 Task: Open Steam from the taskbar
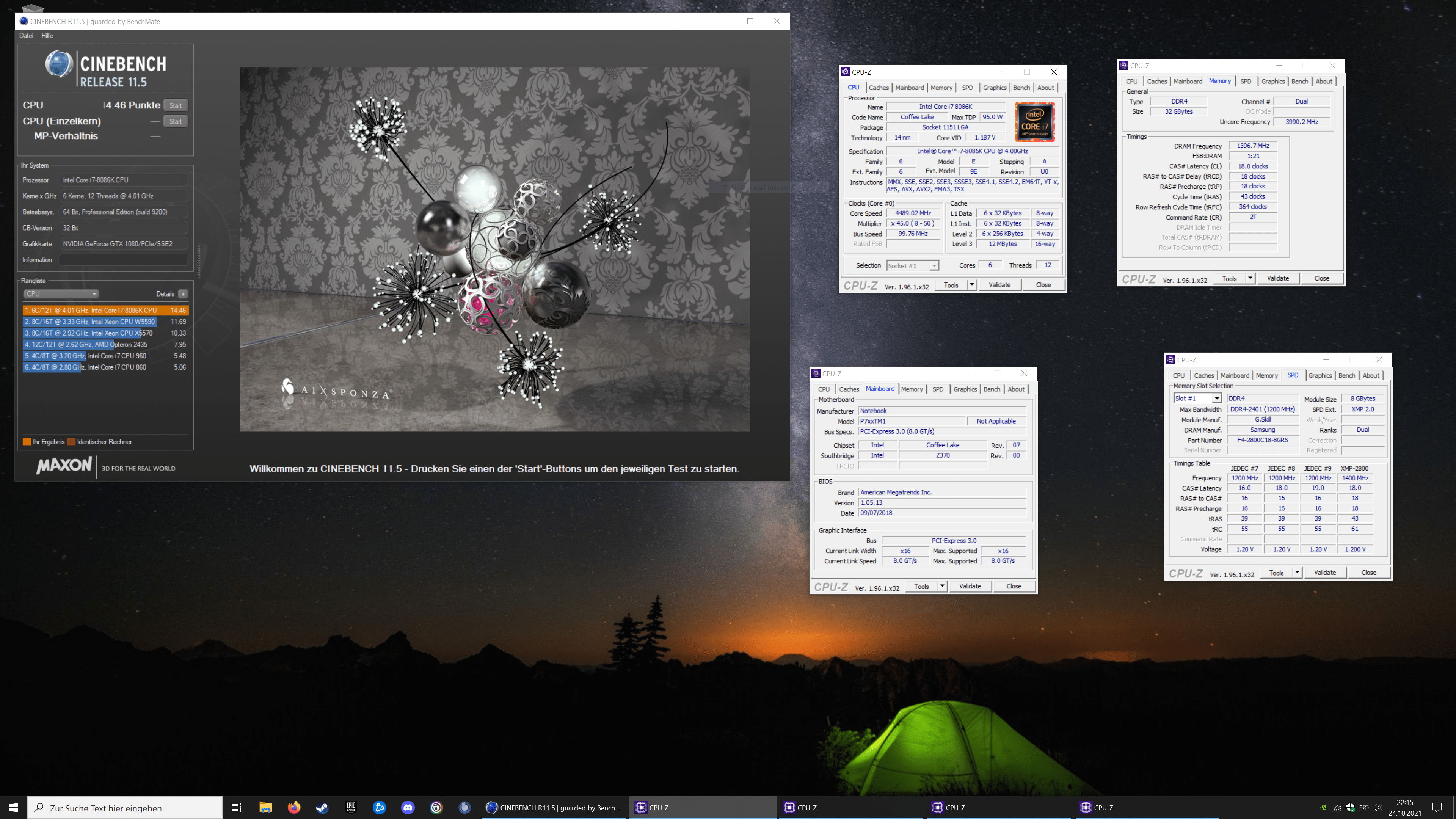[x=322, y=808]
